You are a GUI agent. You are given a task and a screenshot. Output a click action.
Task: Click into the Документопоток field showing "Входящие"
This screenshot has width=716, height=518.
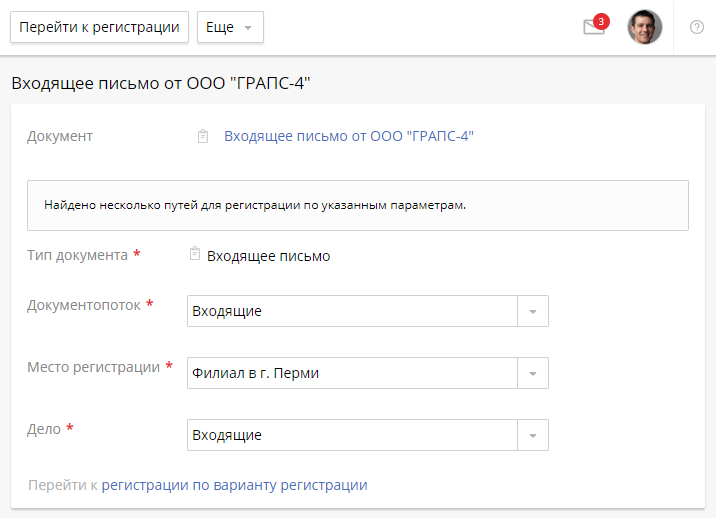click(352, 311)
